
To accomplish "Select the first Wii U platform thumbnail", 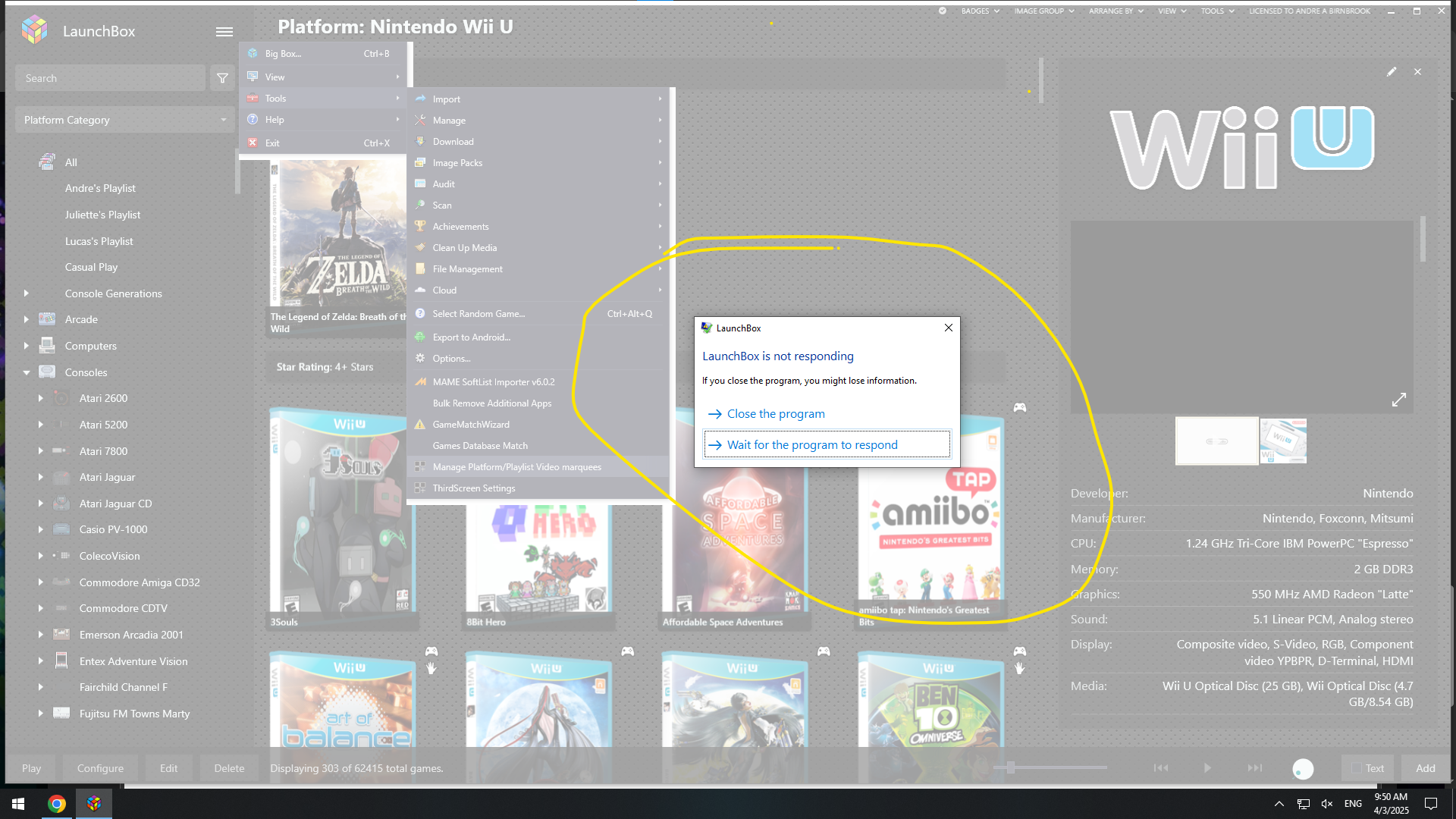I will pyautogui.click(x=1216, y=441).
